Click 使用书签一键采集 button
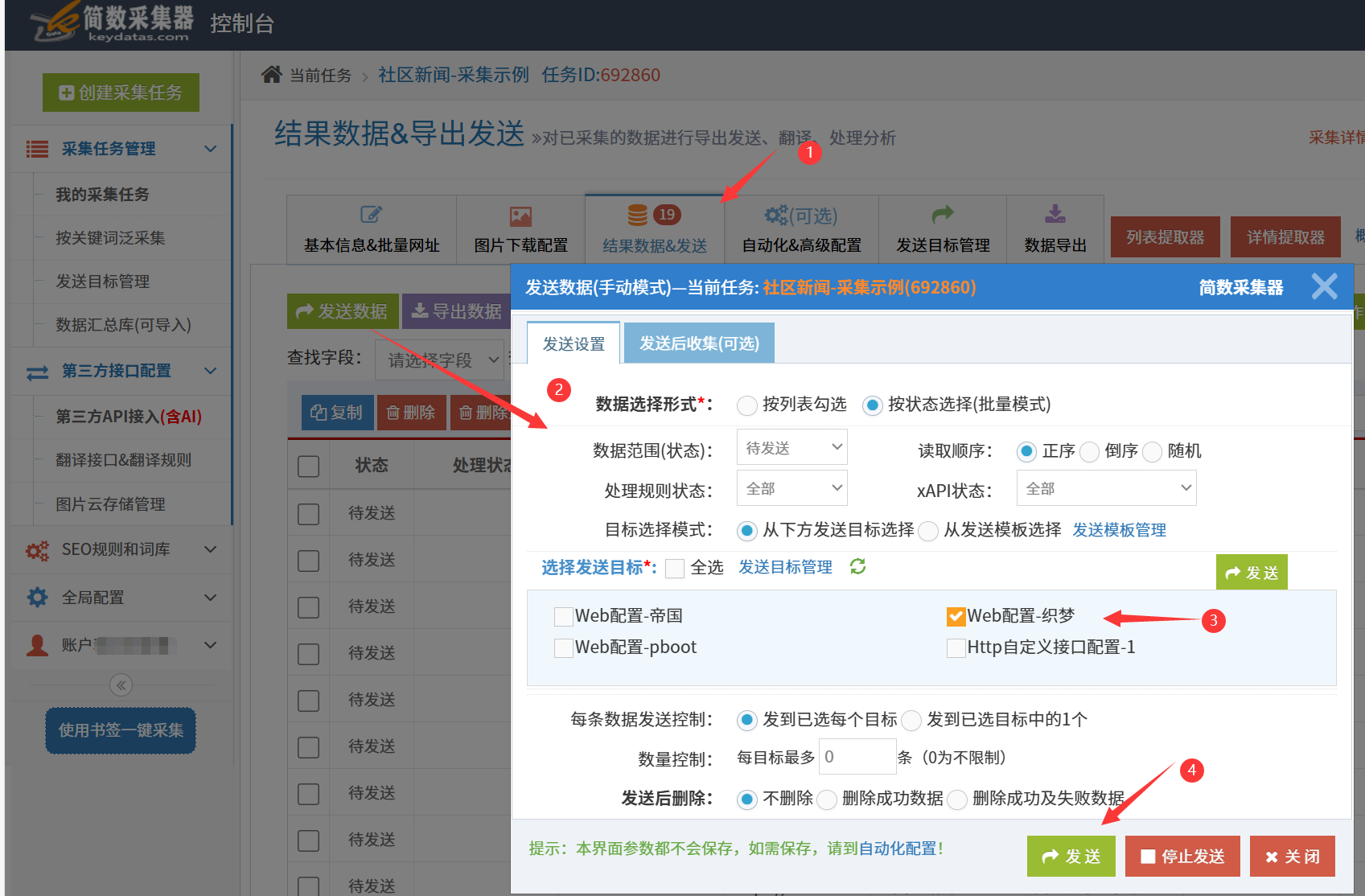This screenshot has height=896, width=1365. (121, 730)
